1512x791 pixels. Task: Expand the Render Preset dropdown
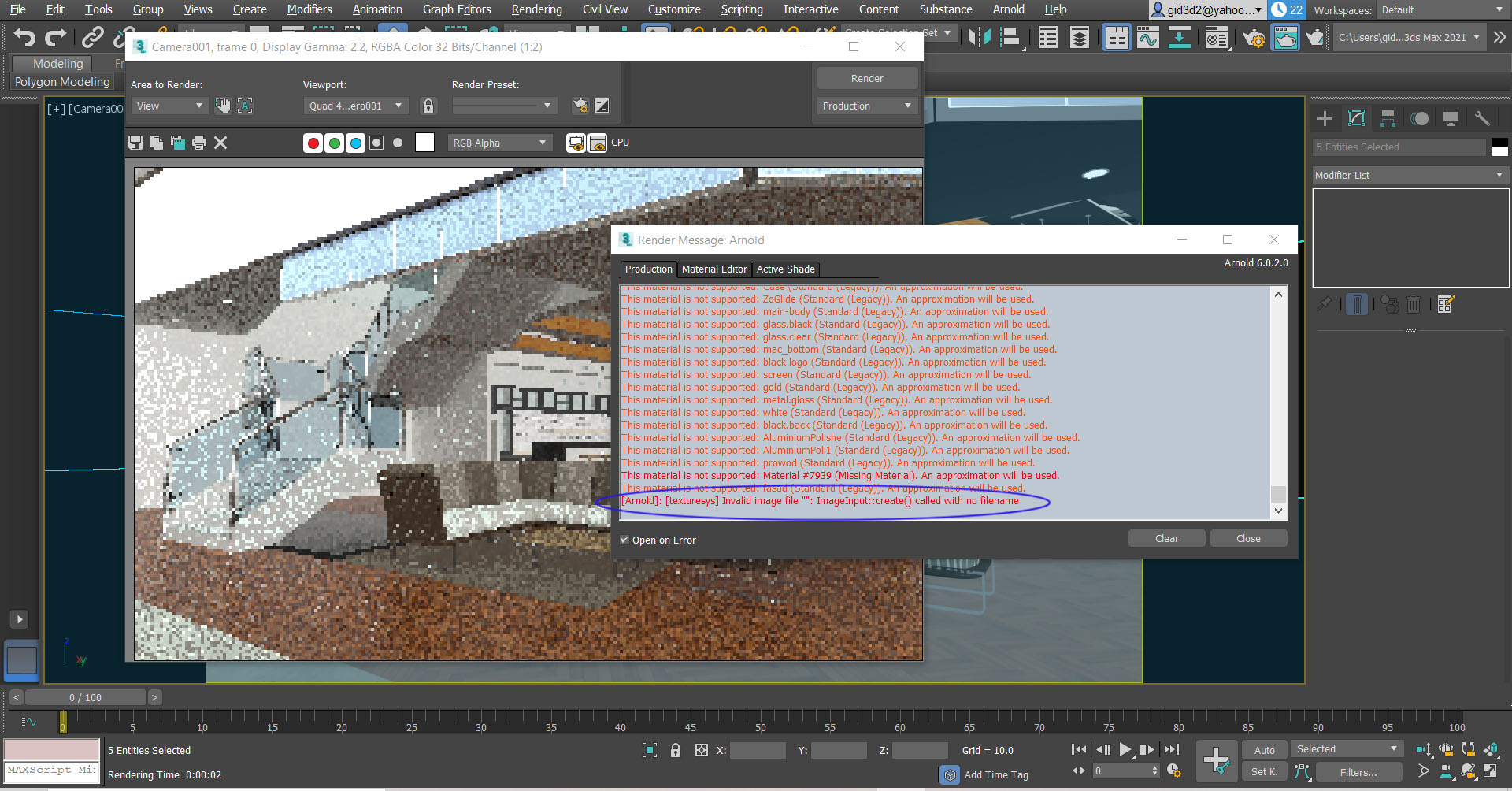(504, 106)
